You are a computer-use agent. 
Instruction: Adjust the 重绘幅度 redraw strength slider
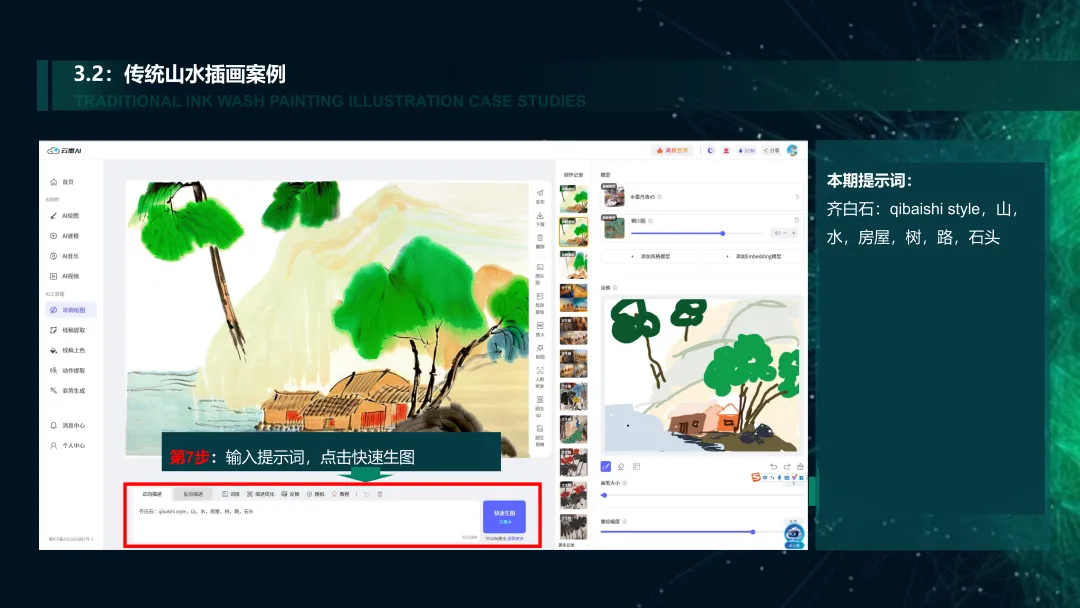(x=692, y=532)
